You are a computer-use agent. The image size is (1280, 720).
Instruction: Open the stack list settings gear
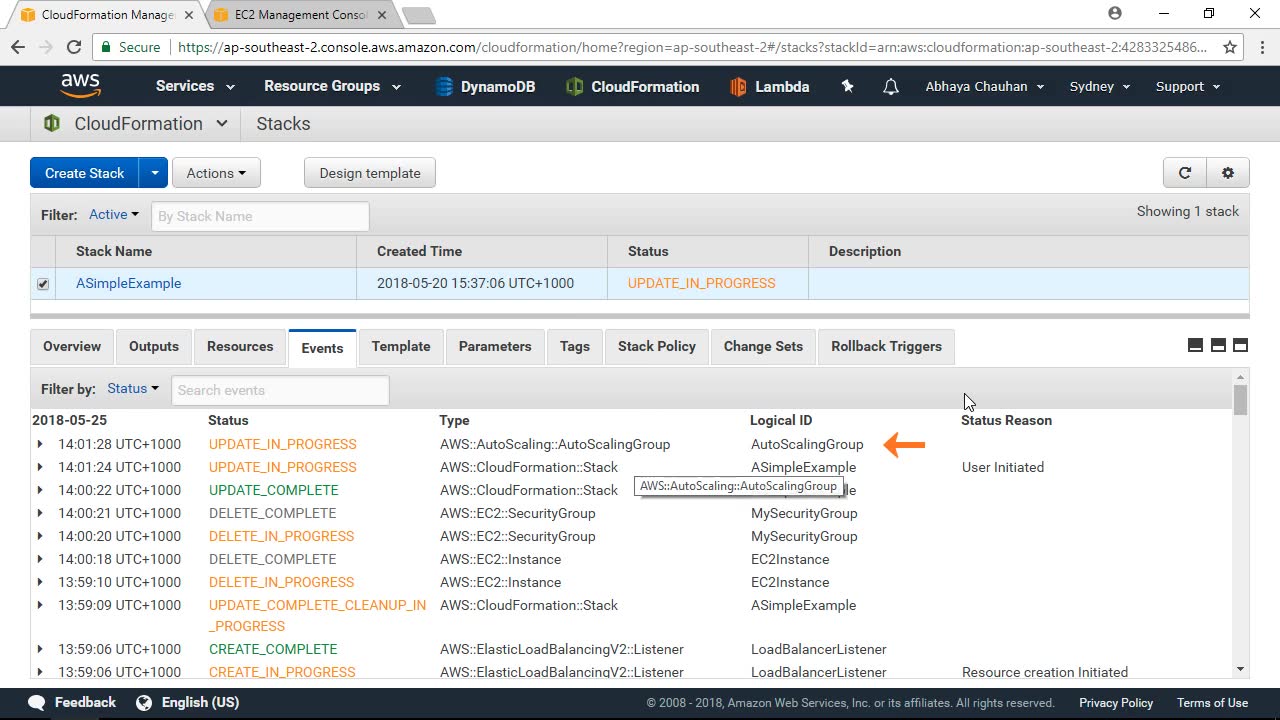[1228, 173]
